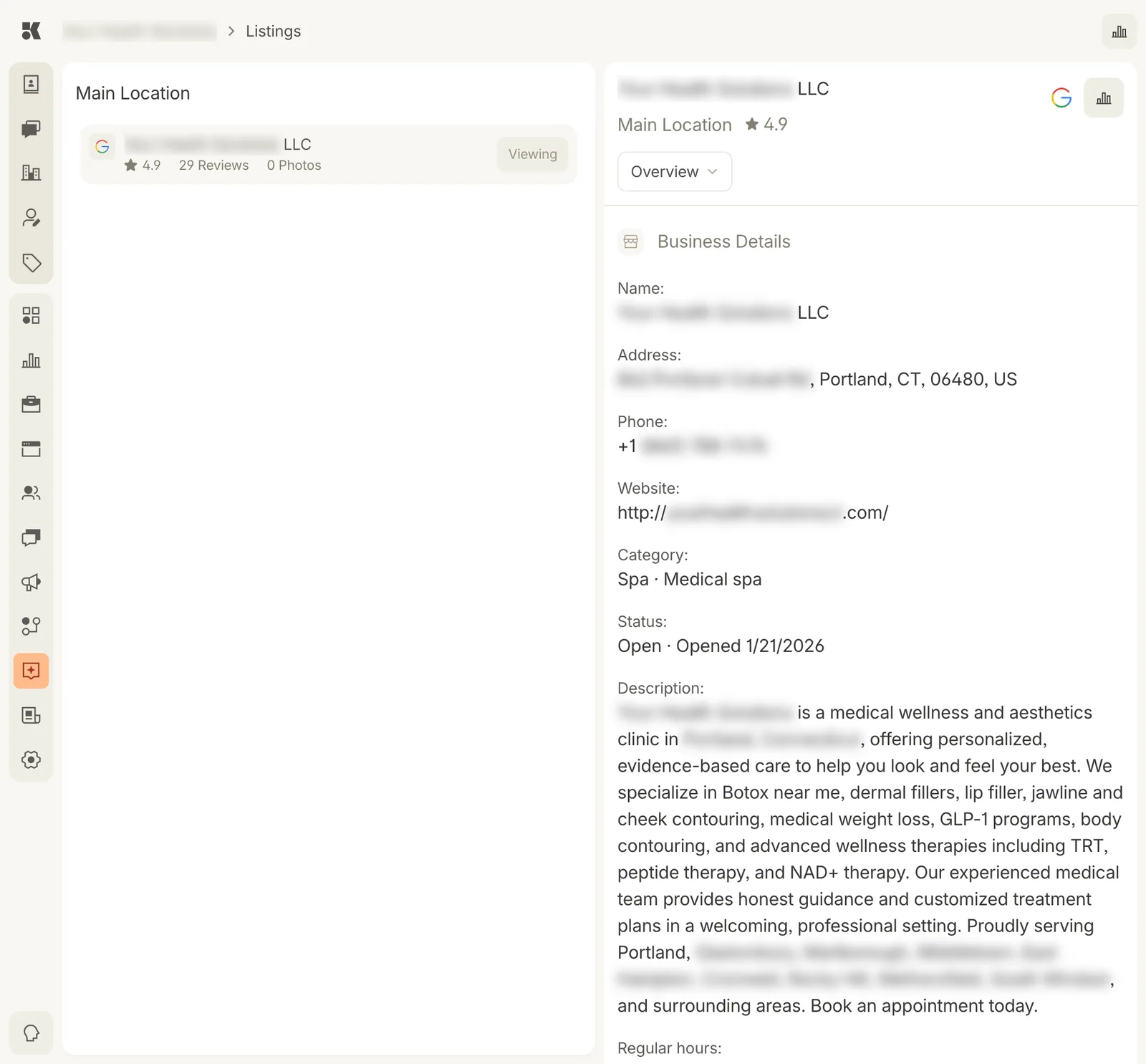Click the blurred company breadcrumb name

click(x=140, y=31)
